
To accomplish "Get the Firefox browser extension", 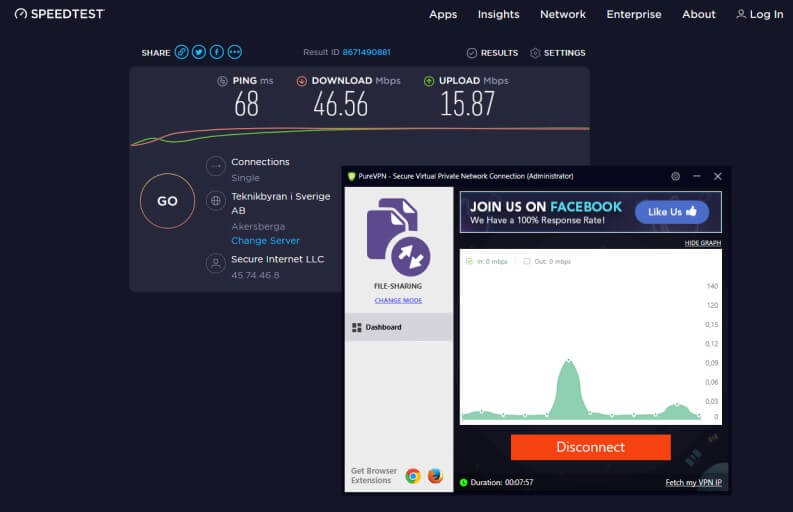I will tap(435, 476).
